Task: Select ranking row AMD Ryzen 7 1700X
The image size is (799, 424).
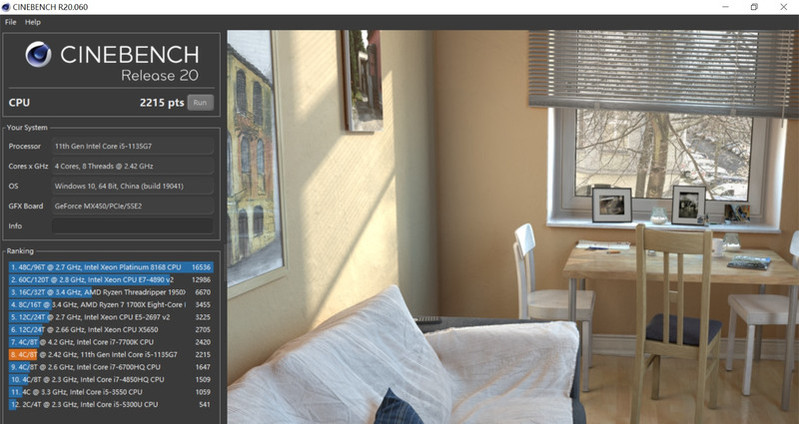Action: click(111, 305)
